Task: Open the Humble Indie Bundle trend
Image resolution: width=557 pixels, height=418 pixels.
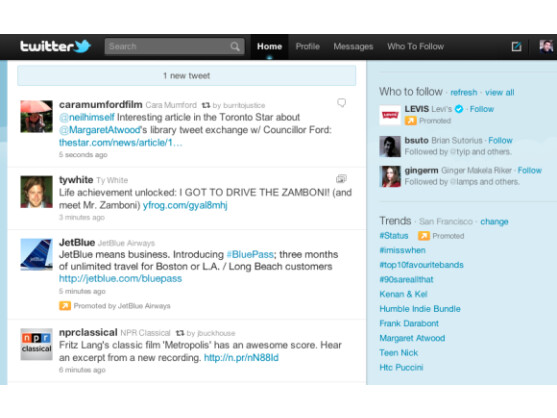Action: [420, 309]
